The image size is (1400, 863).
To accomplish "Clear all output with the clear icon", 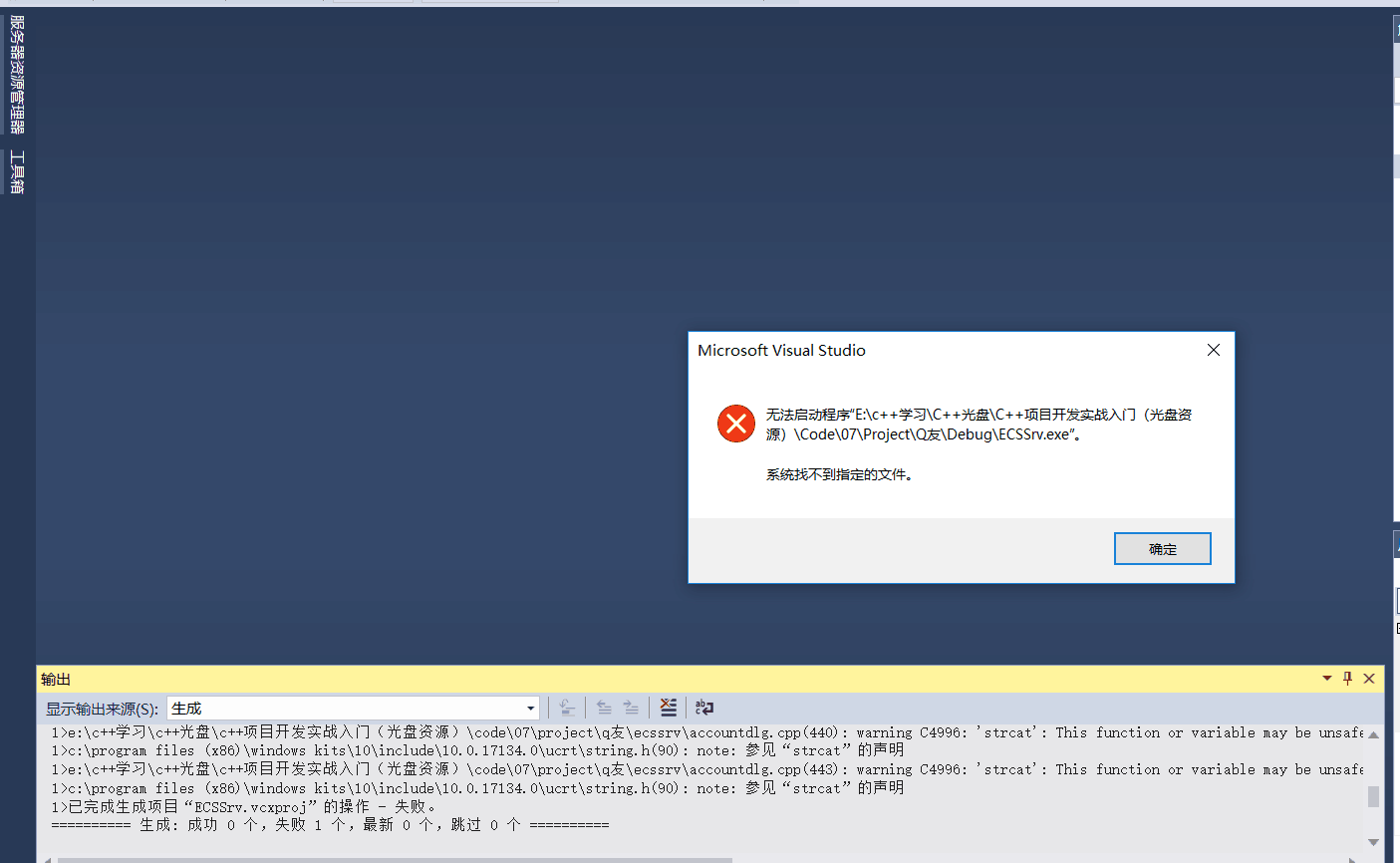I will 669,708.
